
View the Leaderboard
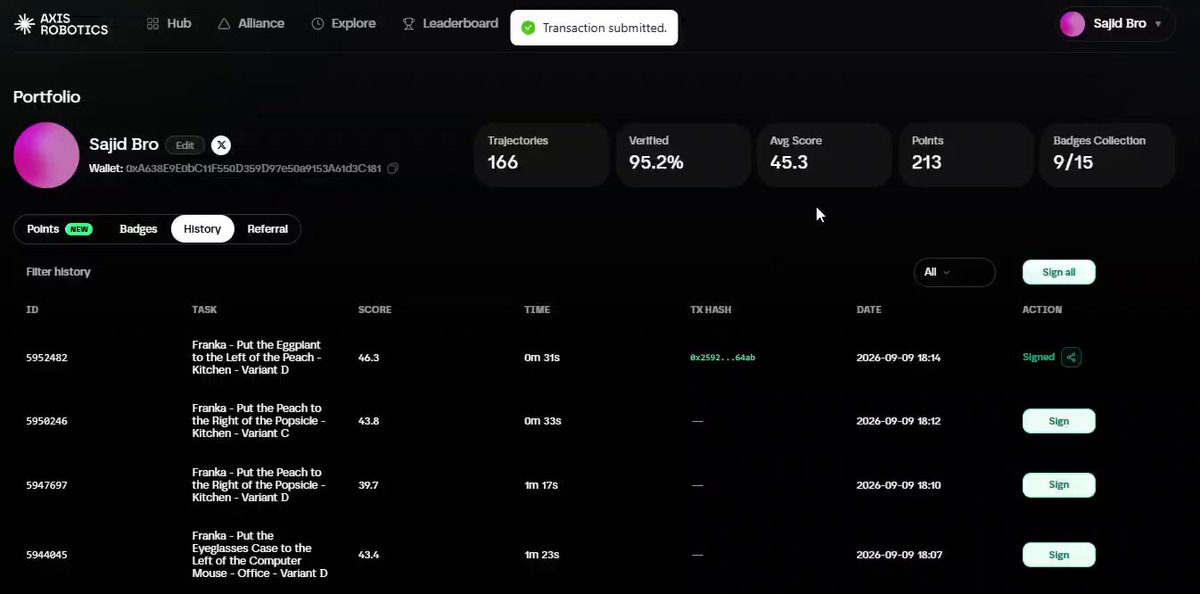click(x=450, y=23)
